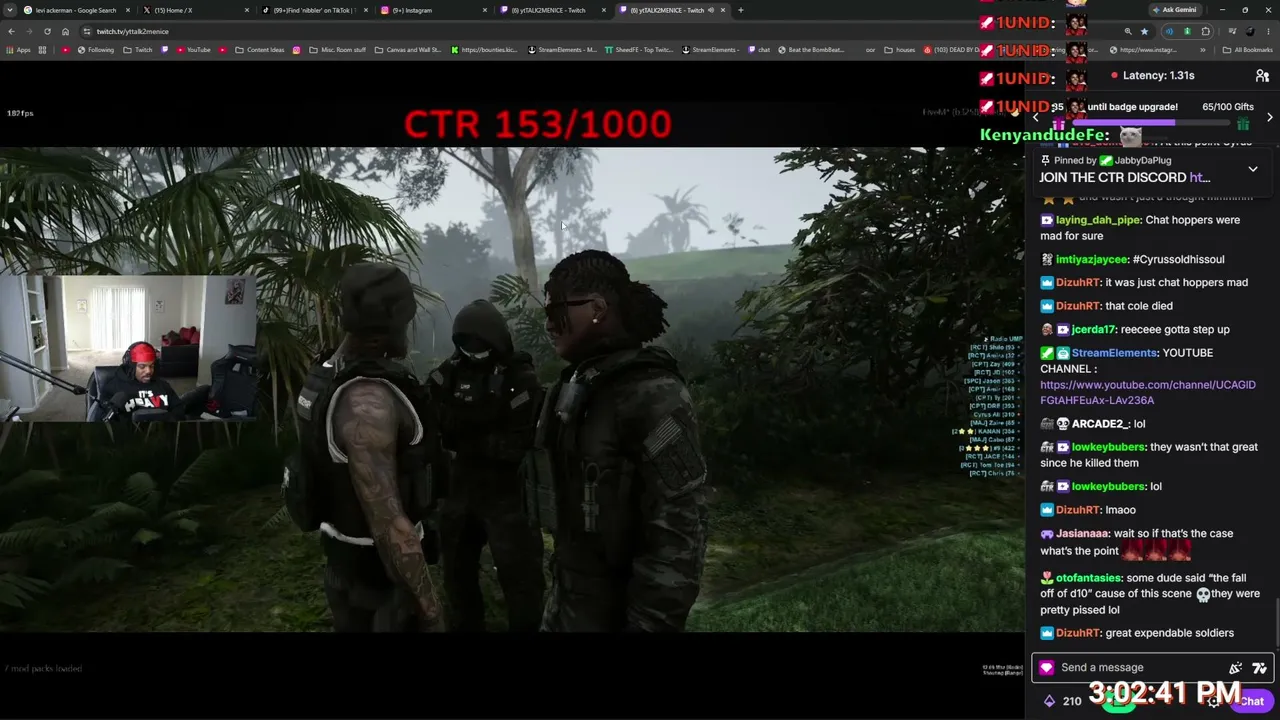Screen dimensions: 1280x720
Task: Open imtiyazjaycee's username in chat
Action: point(1092,260)
